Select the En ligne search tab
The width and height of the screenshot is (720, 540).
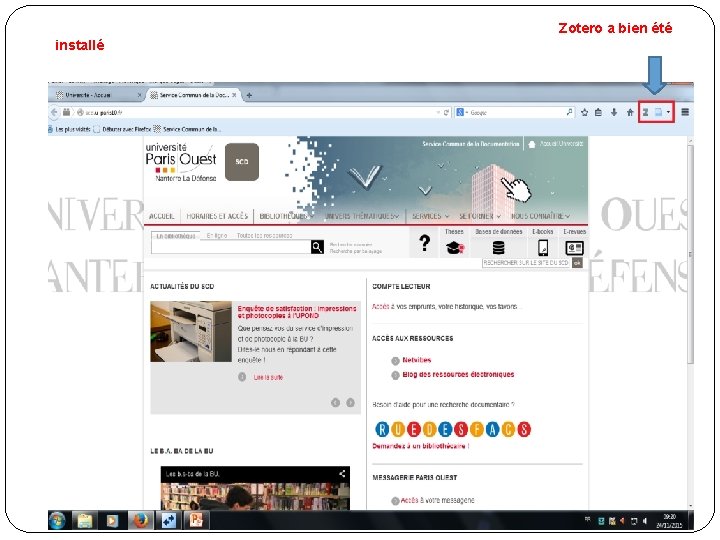point(217,236)
